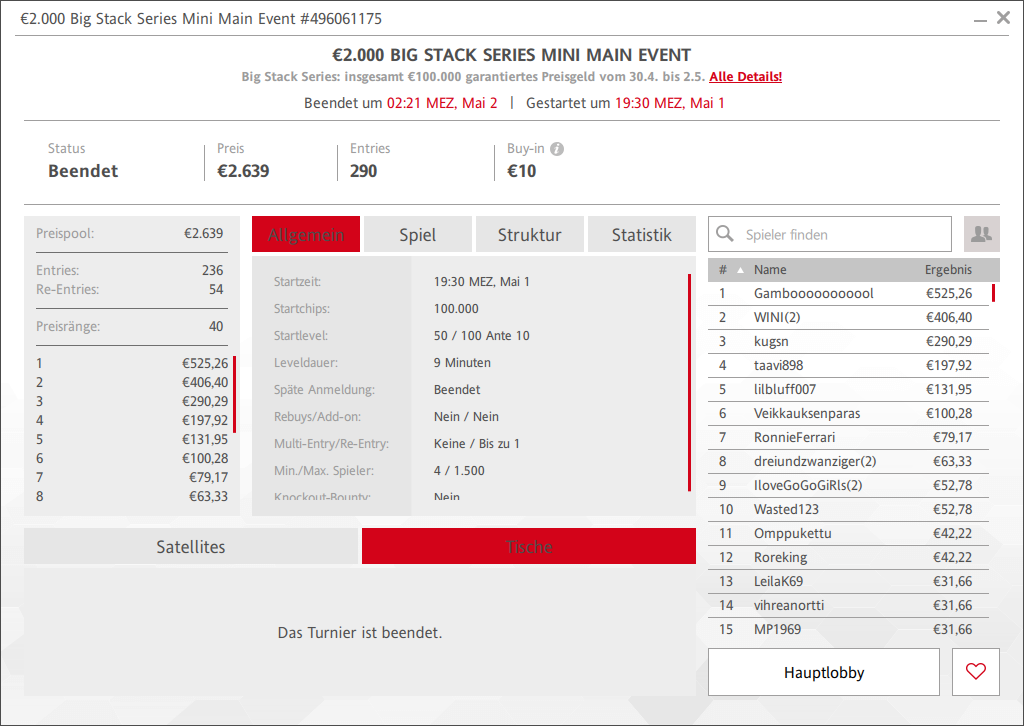The height and width of the screenshot is (726, 1024).
Task: Select player WINI(2) row
Action: tap(848, 317)
